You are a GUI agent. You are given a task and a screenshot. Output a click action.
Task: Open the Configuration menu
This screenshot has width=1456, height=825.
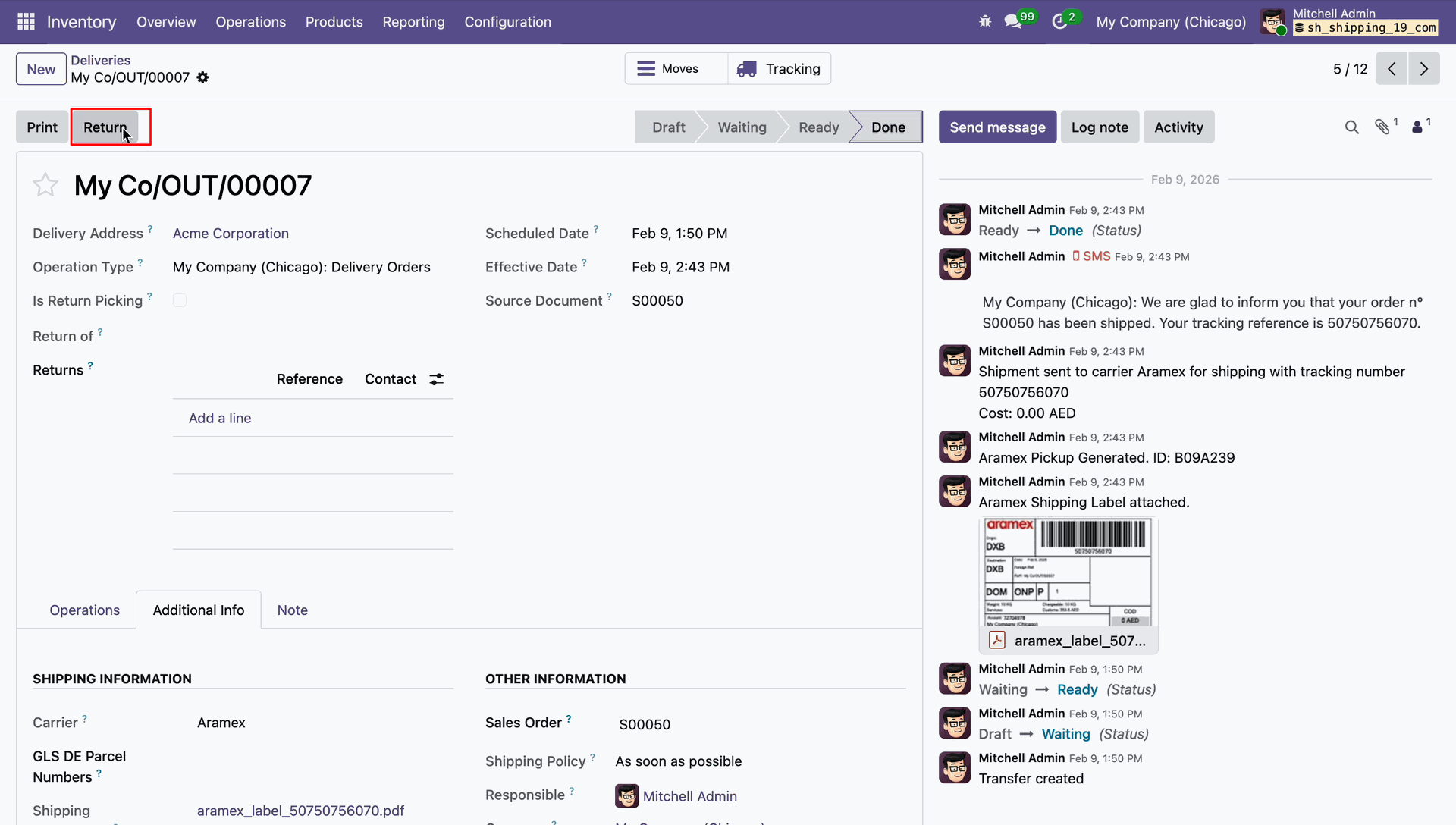click(507, 22)
